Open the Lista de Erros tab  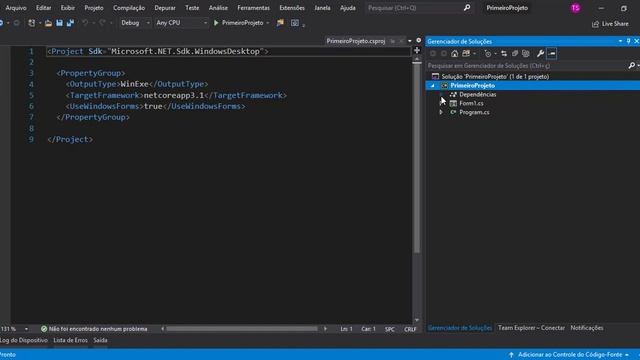[x=70, y=340]
